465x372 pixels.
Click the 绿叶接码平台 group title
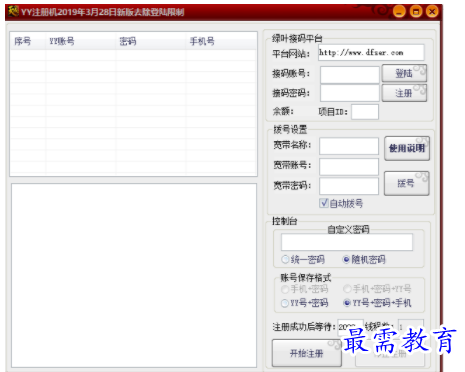tap(297, 39)
